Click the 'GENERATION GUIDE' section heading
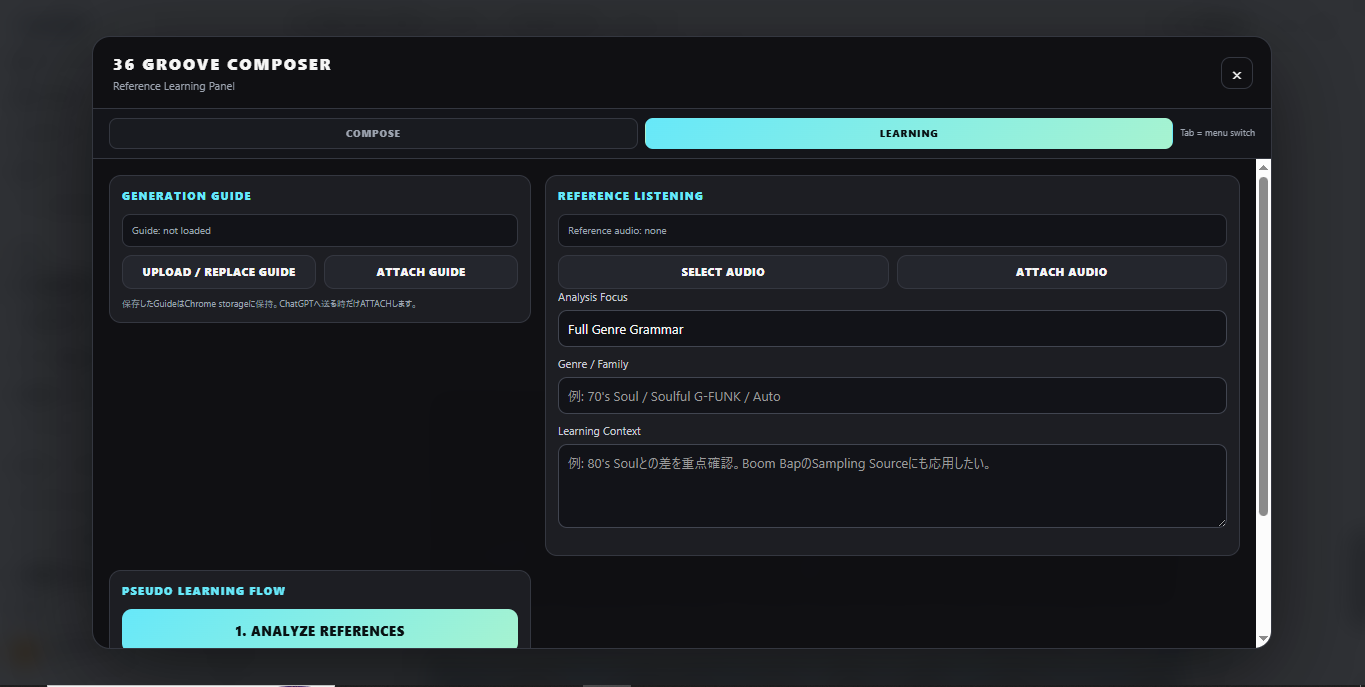The height and width of the screenshot is (687, 1365). tap(187, 196)
